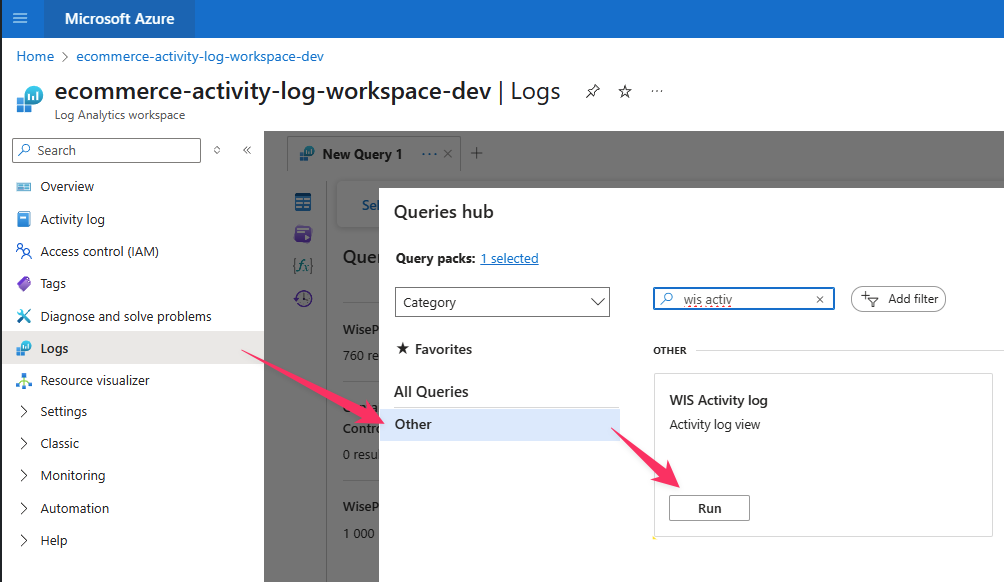1004x582 pixels.
Task: Expand the Automation section
Action: click(24, 508)
